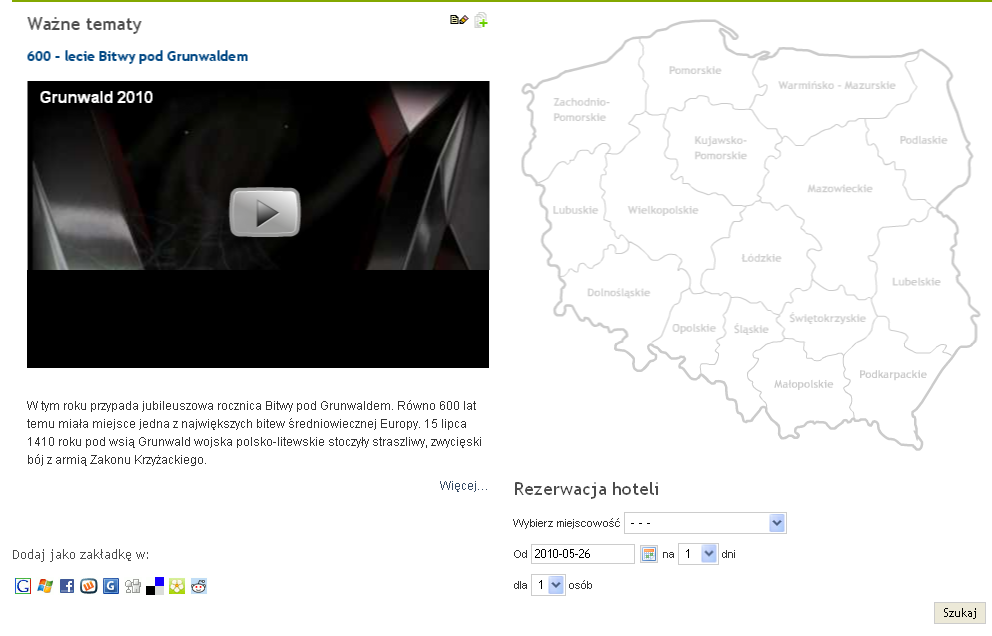Select Pomorskie region on map
The height and width of the screenshot is (636, 992).
695,70
